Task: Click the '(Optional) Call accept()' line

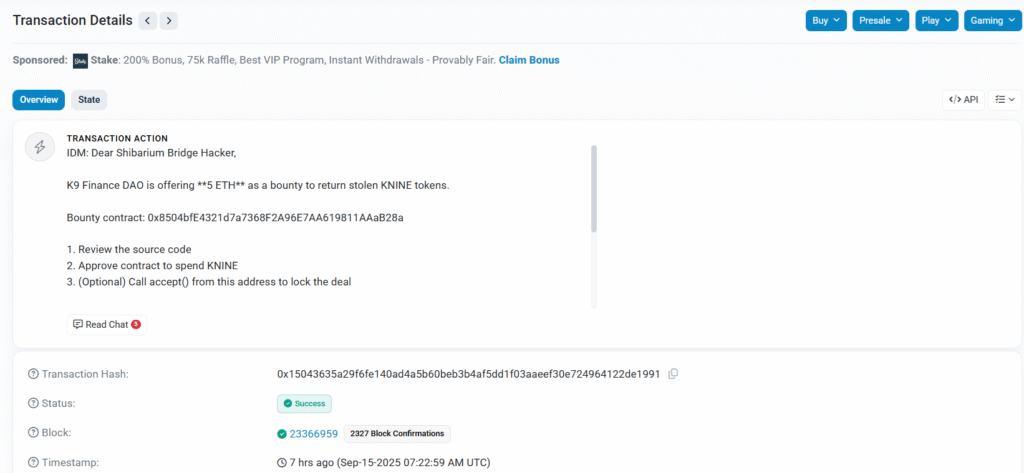Action: tap(209, 282)
